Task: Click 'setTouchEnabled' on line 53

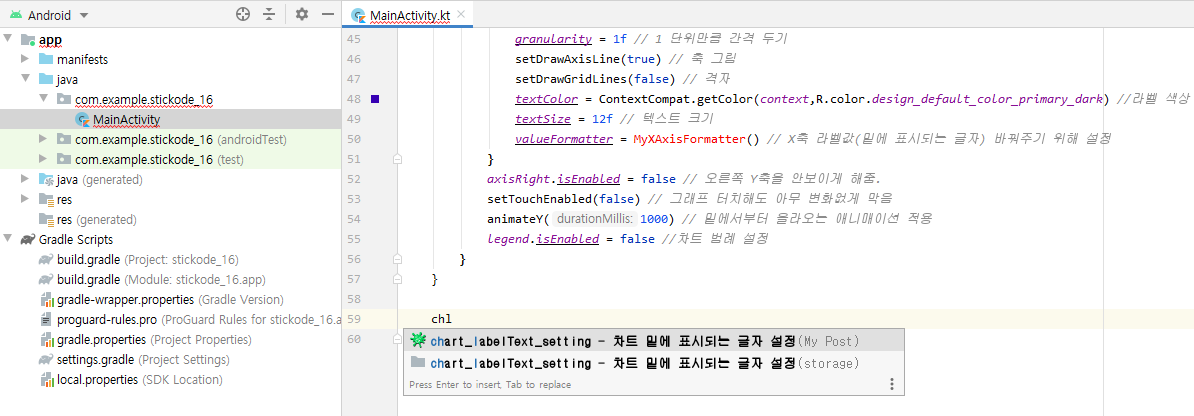Action: point(538,199)
